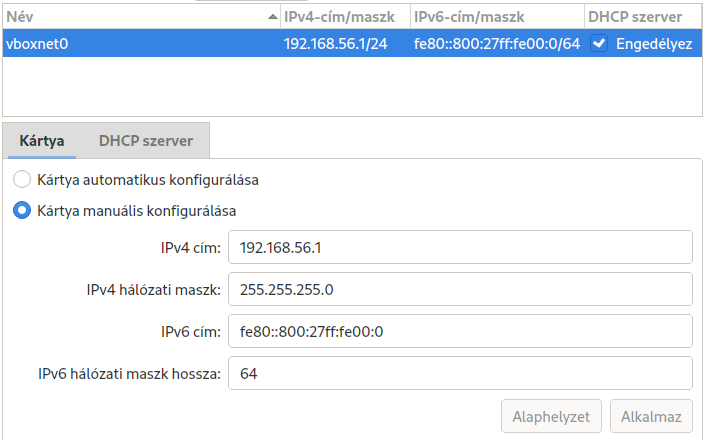Uncheck the Engedélyez DHCP server checkbox
The image size is (704, 440).
tap(599, 44)
